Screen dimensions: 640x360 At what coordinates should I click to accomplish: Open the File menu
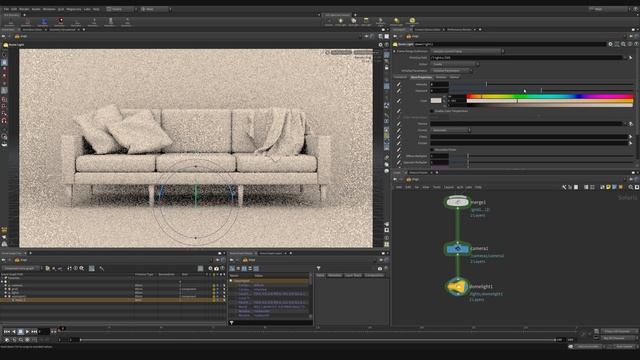point(6,9)
